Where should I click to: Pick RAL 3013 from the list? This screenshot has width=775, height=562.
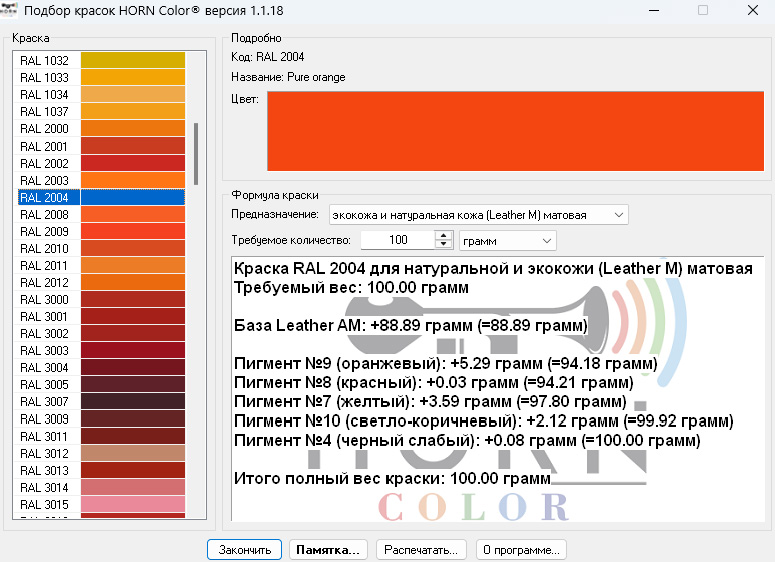point(101,471)
